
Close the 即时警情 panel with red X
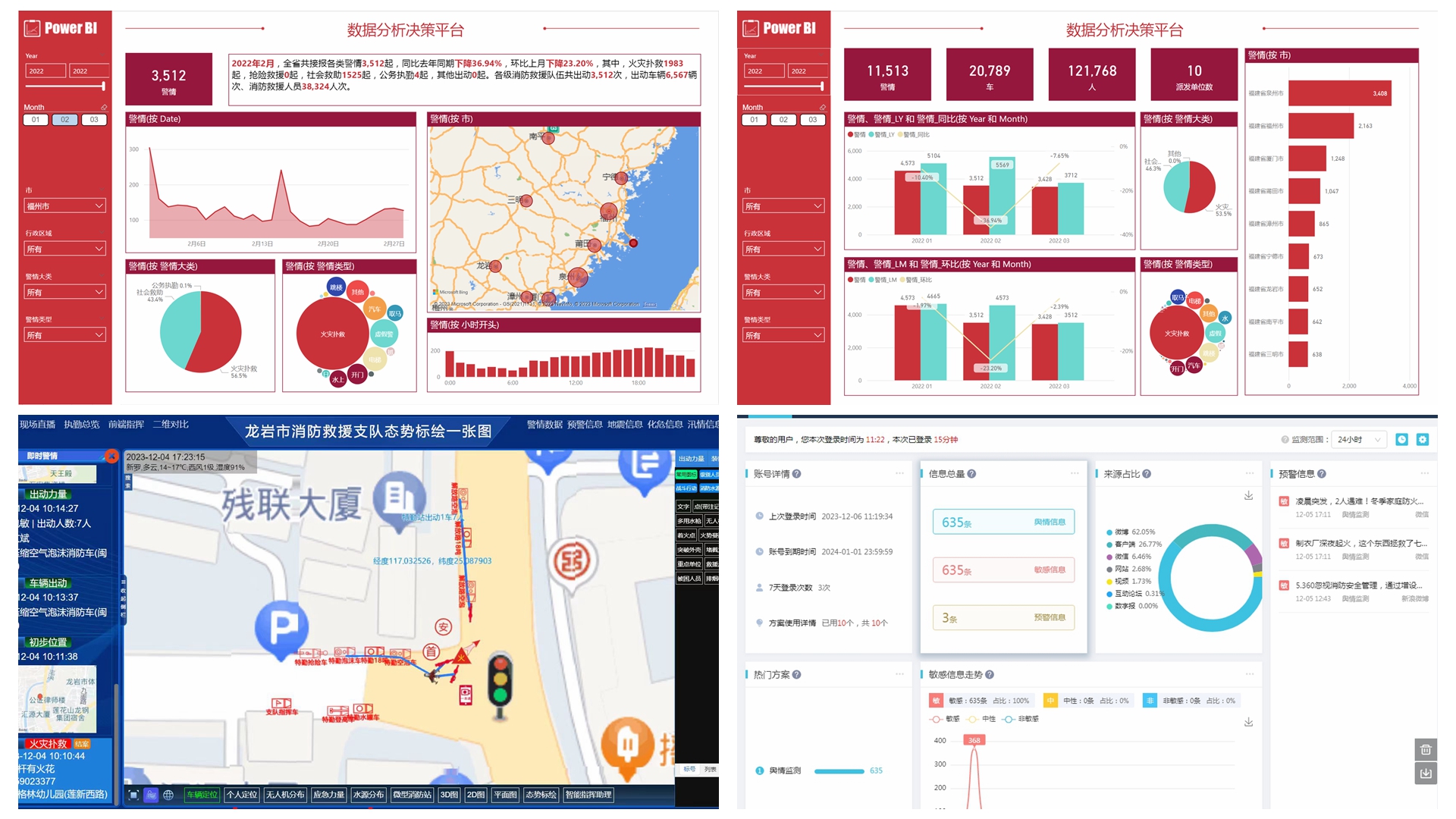[x=111, y=456]
